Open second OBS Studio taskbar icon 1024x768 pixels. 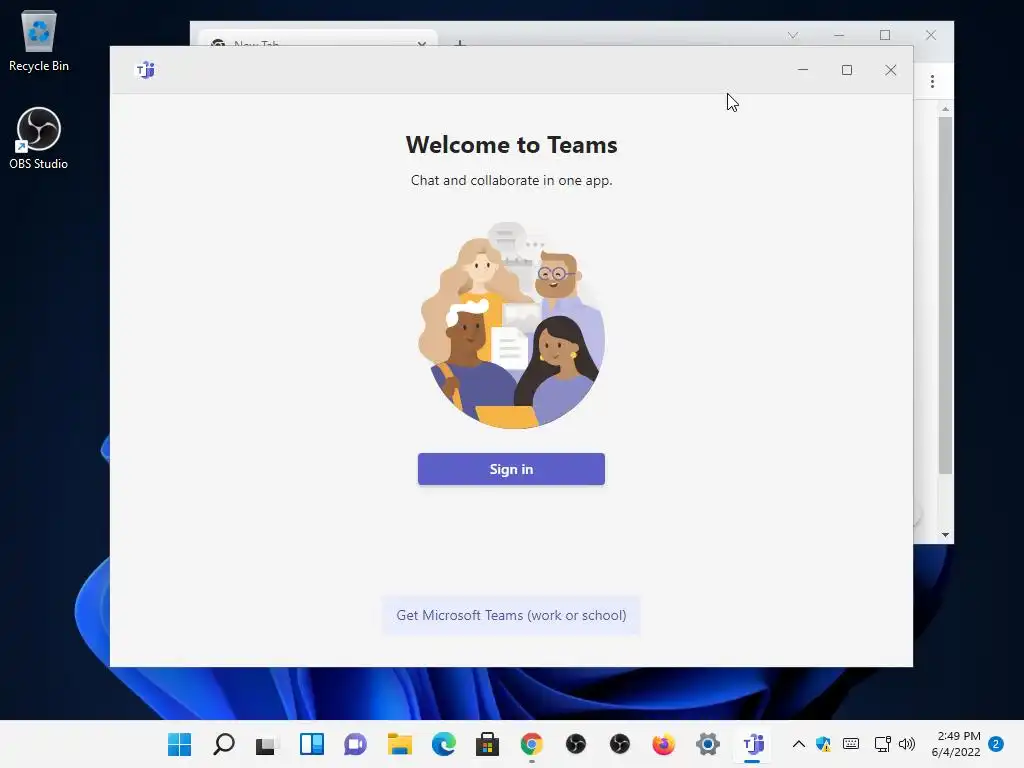pyautogui.click(x=619, y=744)
